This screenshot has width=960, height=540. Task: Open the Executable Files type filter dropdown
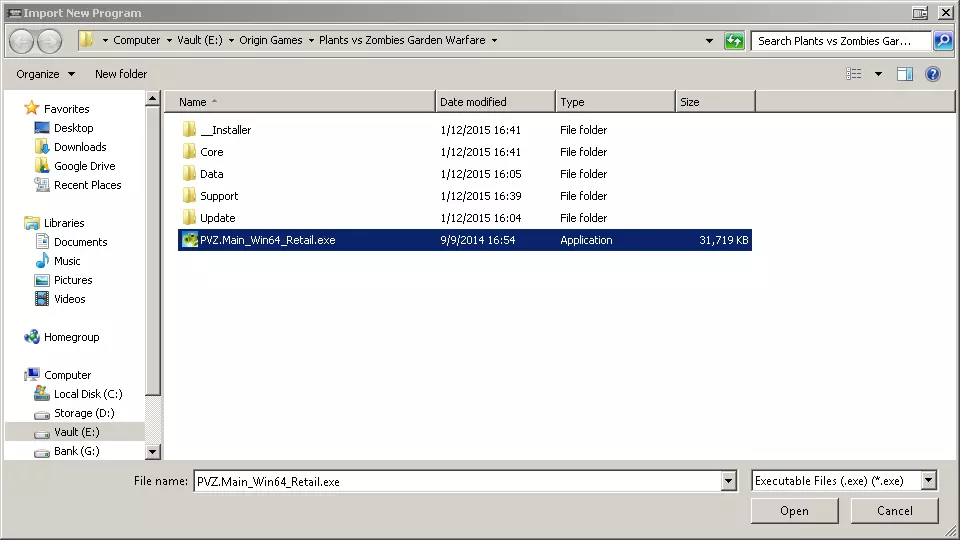point(928,481)
